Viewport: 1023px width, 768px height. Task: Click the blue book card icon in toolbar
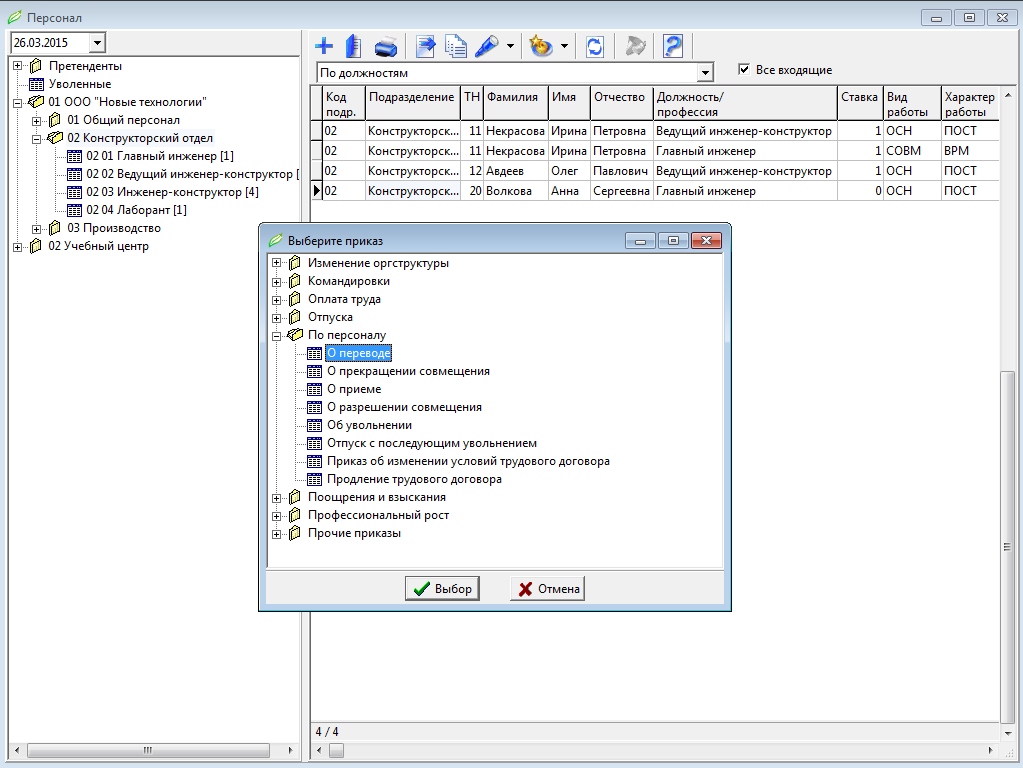pyautogui.click(x=354, y=46)
